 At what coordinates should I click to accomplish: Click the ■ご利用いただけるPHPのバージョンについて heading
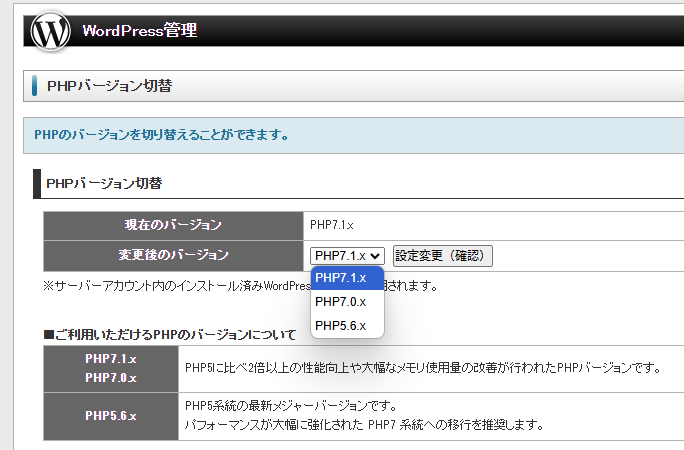[170, 335]
